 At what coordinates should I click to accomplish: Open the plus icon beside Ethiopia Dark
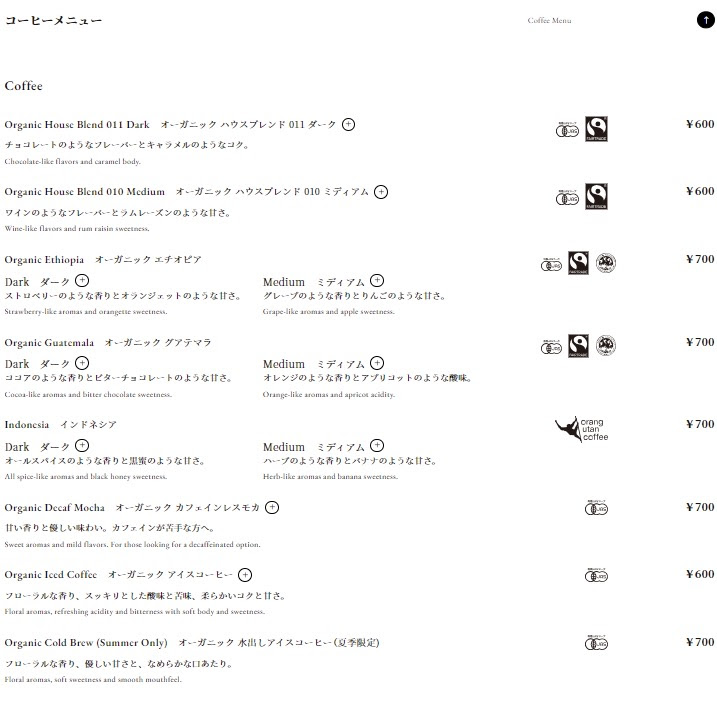[82, 280]
